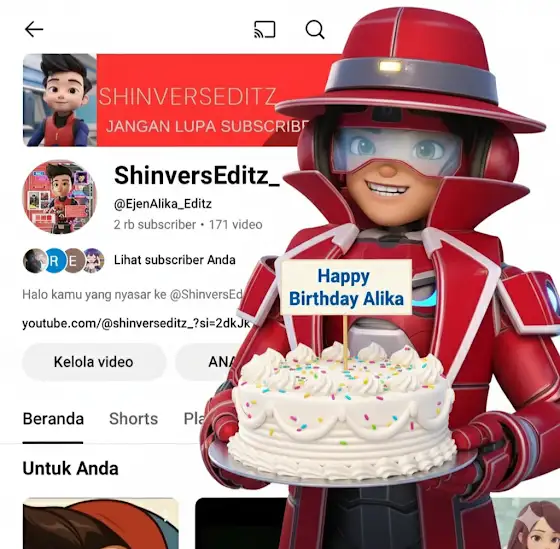Viewport: 560px width, 549px height.
Task: Open the first Untuk Anda video thumbnail
Action: click(x=100, y=523)
